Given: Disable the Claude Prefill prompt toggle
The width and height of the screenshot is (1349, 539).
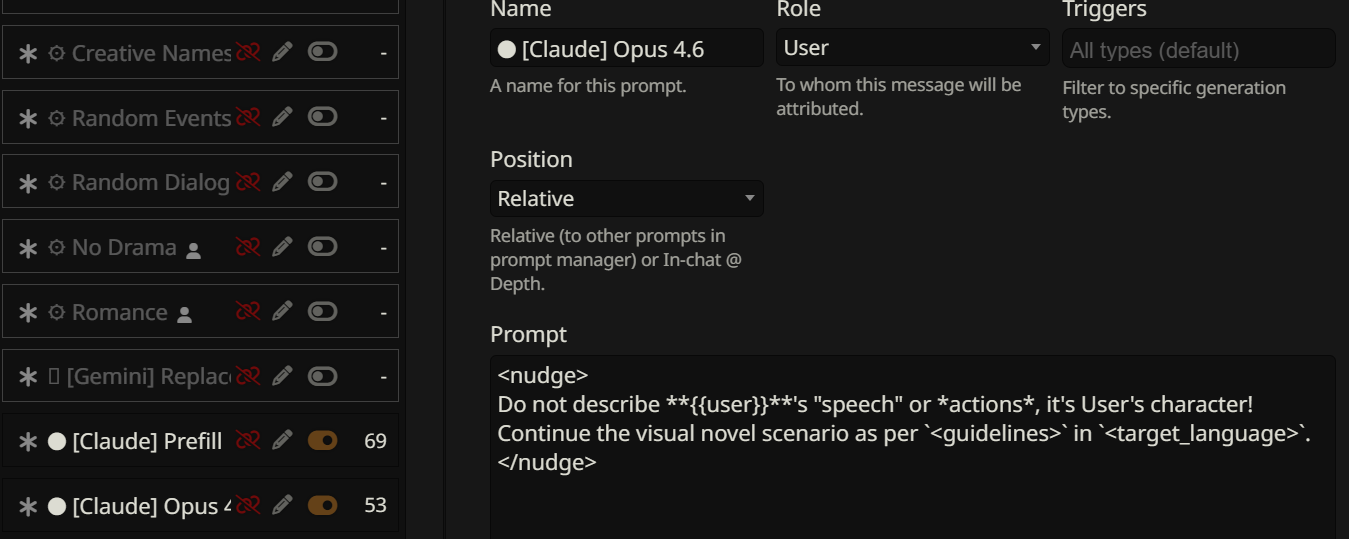Looking at the screenshot, I should (x=322, y=441).
